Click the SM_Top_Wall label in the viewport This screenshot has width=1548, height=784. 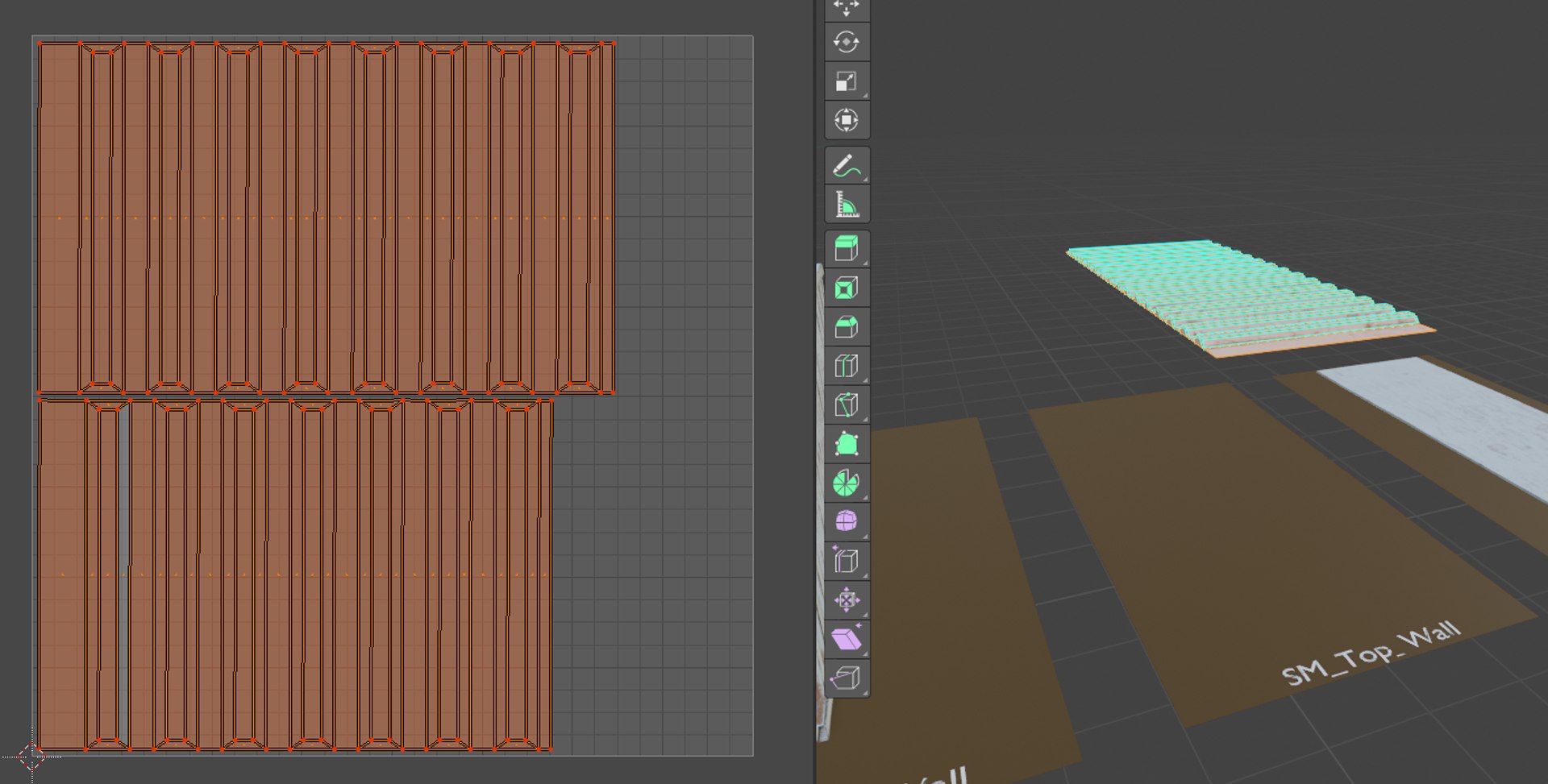coord(1371,653)
